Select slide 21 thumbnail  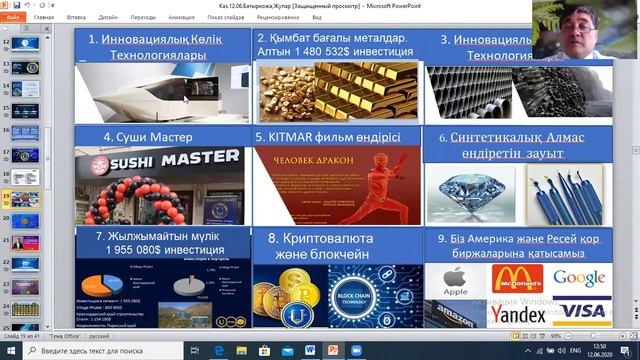[x=25, y=243]
